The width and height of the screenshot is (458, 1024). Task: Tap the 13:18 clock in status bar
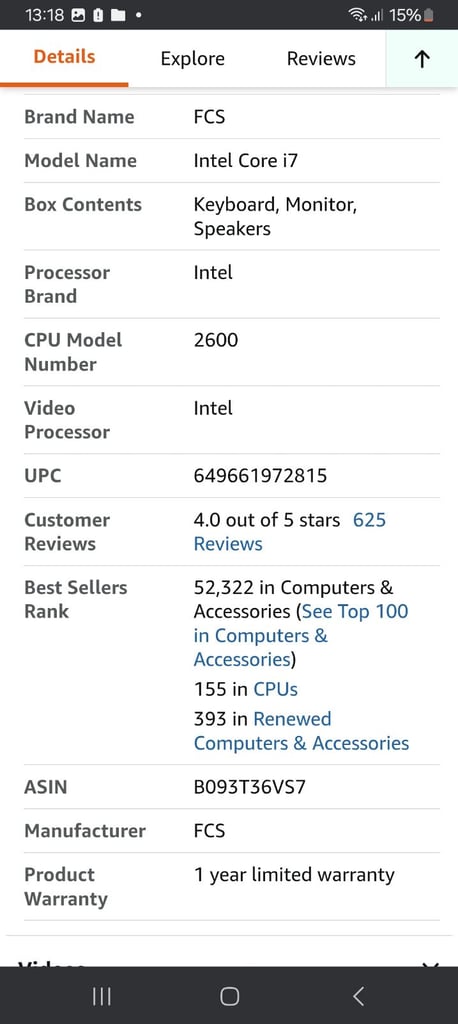44,14
